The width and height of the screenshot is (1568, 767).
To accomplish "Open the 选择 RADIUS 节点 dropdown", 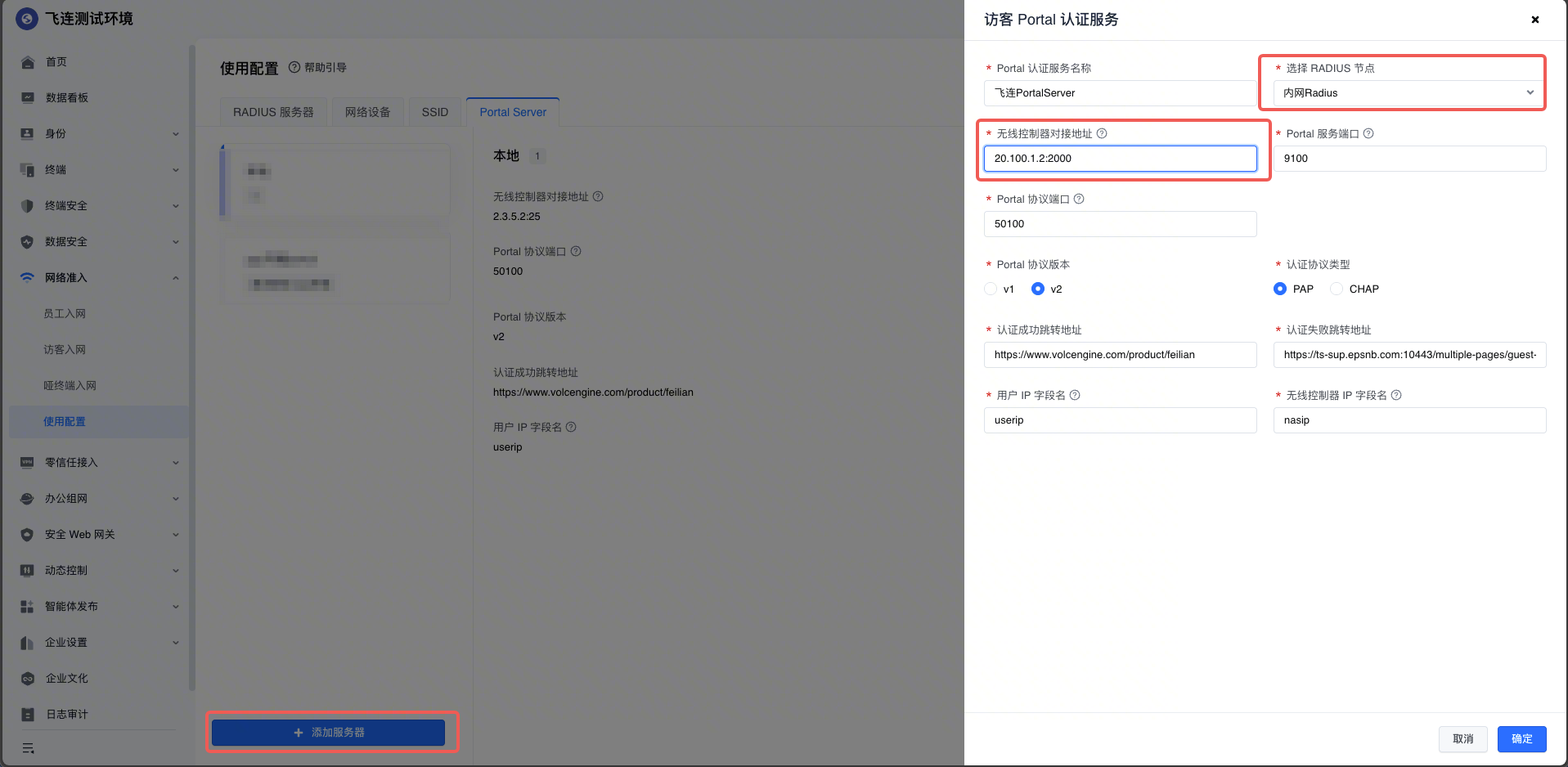I will click(x=1409, y=93).
